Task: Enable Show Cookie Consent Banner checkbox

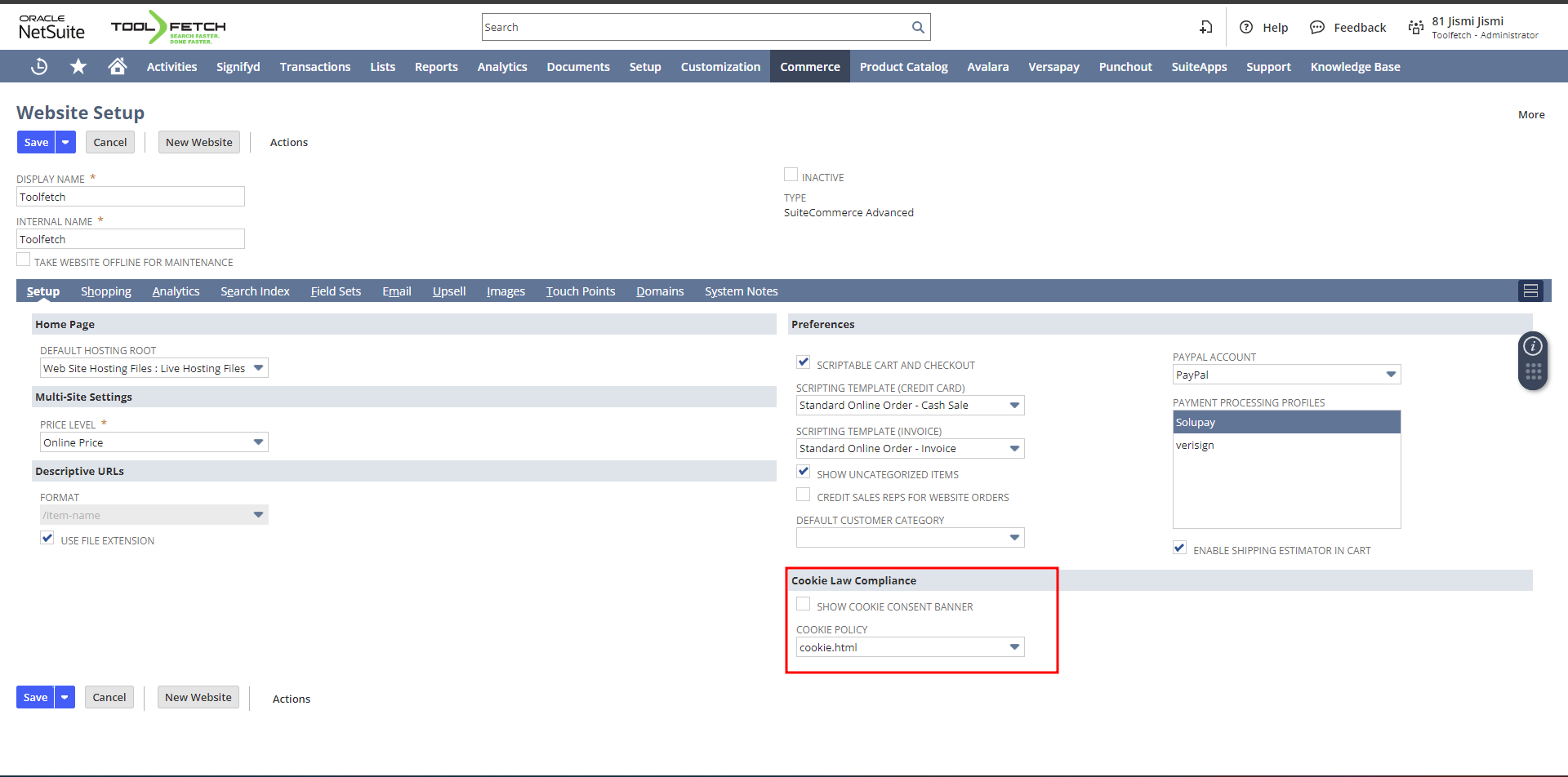Action: 804,604
